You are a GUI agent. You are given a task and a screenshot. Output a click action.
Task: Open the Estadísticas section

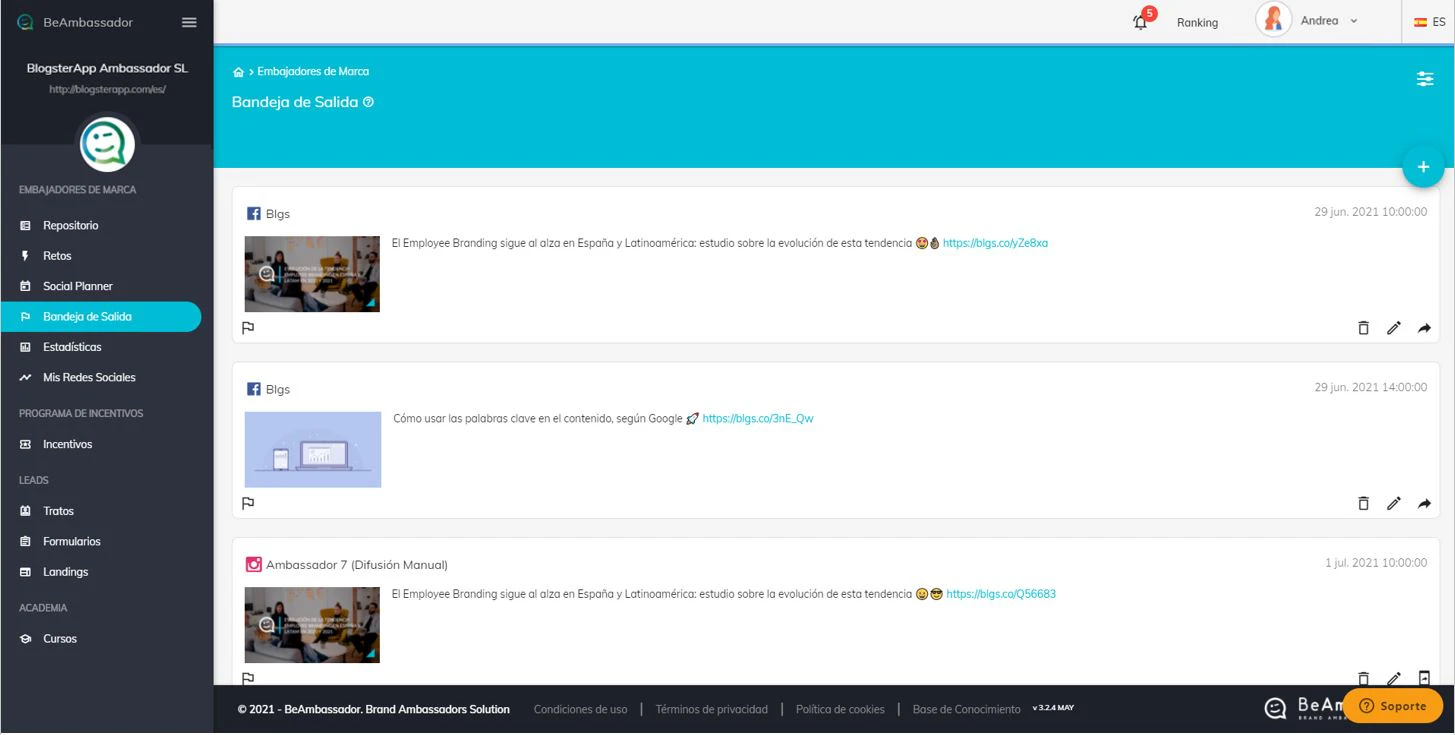pos(74,346)
